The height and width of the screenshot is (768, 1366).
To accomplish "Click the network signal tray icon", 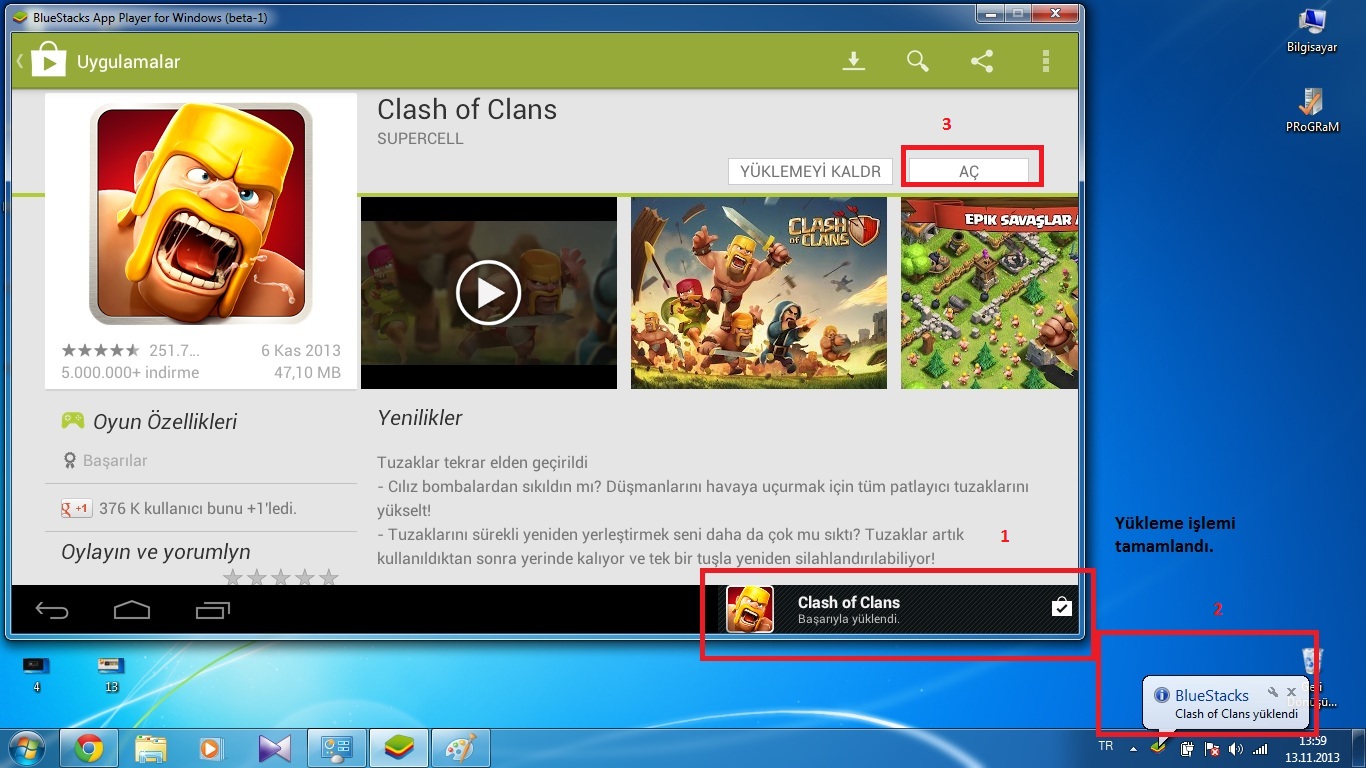I will tap(1261, 748).
